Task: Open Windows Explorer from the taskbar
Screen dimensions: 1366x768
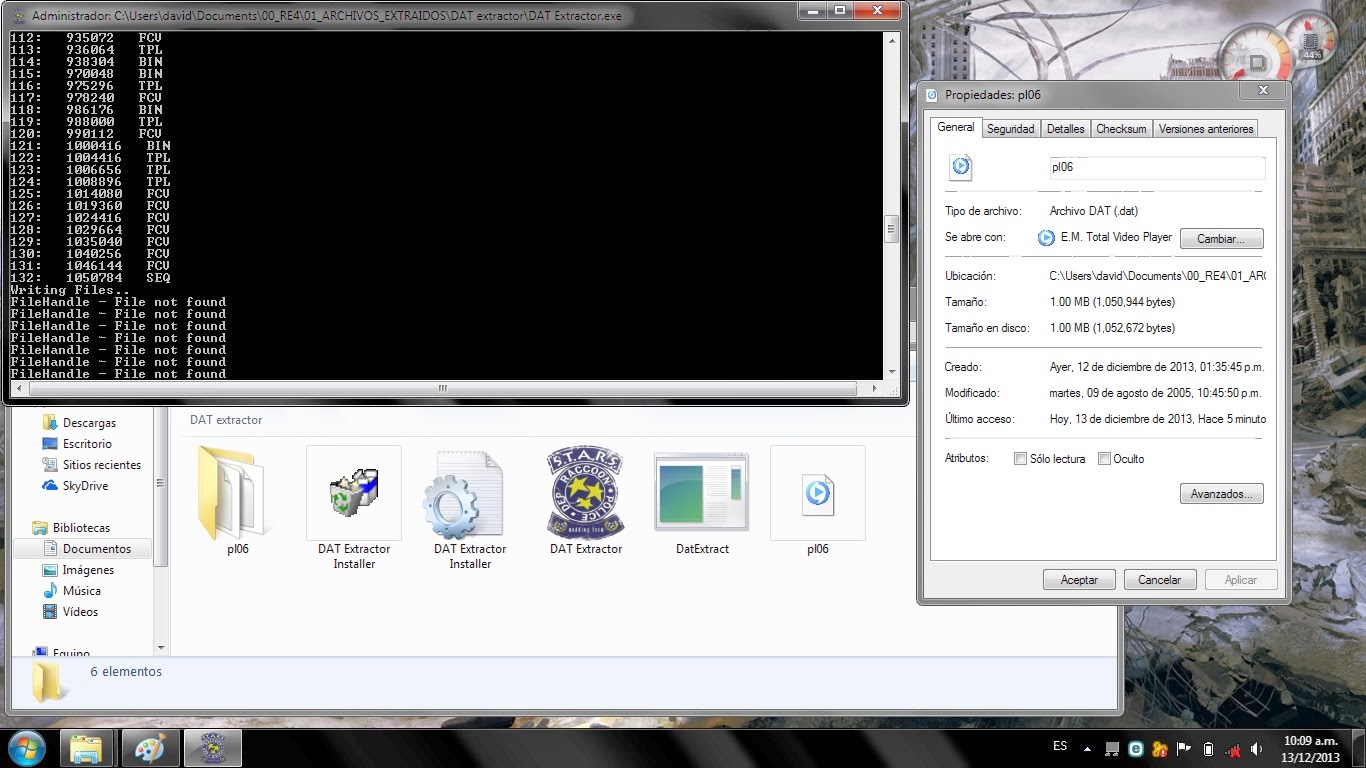Action: 87,748
